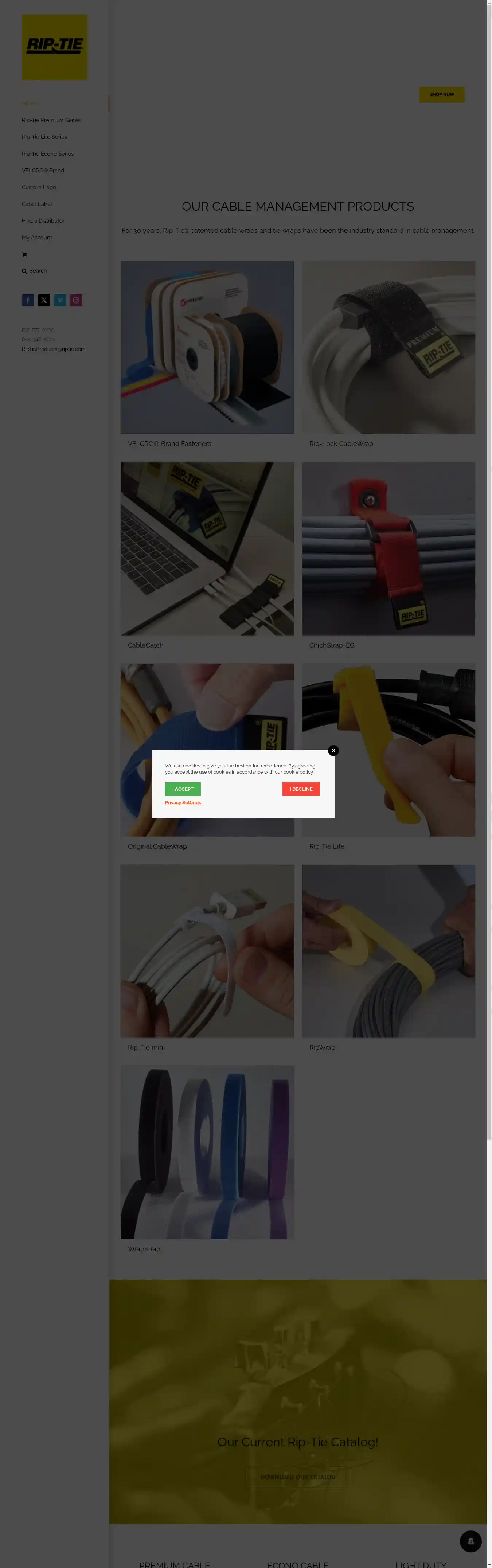Click the Rip-Tie logo

55,47
